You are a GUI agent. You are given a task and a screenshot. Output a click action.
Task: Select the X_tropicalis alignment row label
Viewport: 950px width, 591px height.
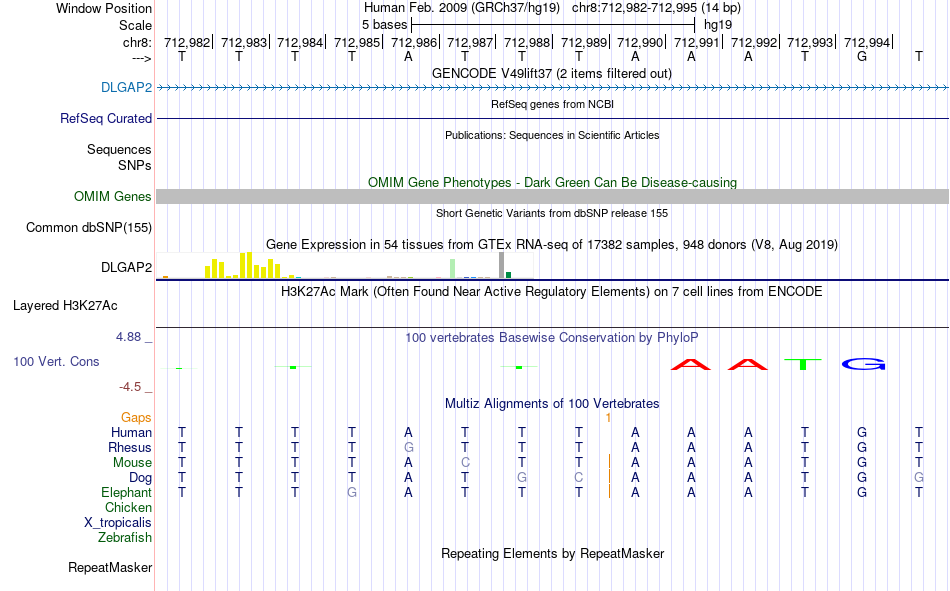(x=118, y=523)
